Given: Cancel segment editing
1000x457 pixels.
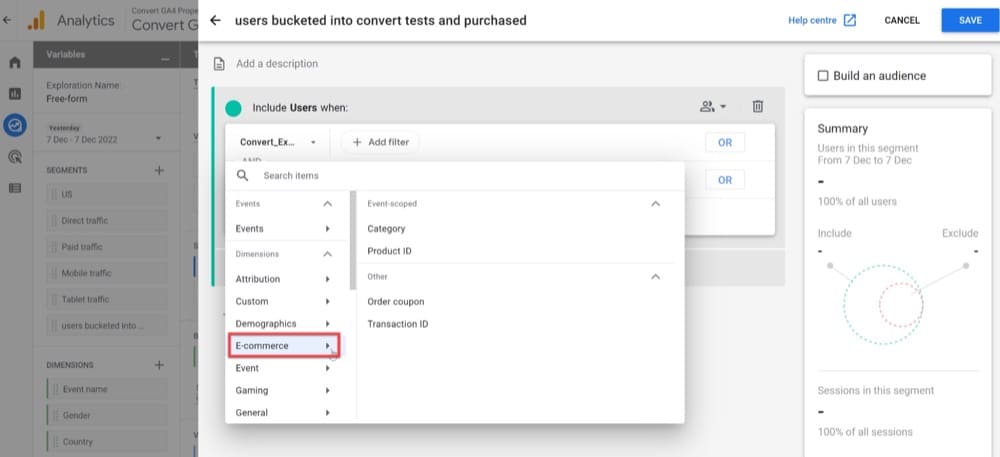Looking at the screenshot, I should coord(902,20).
